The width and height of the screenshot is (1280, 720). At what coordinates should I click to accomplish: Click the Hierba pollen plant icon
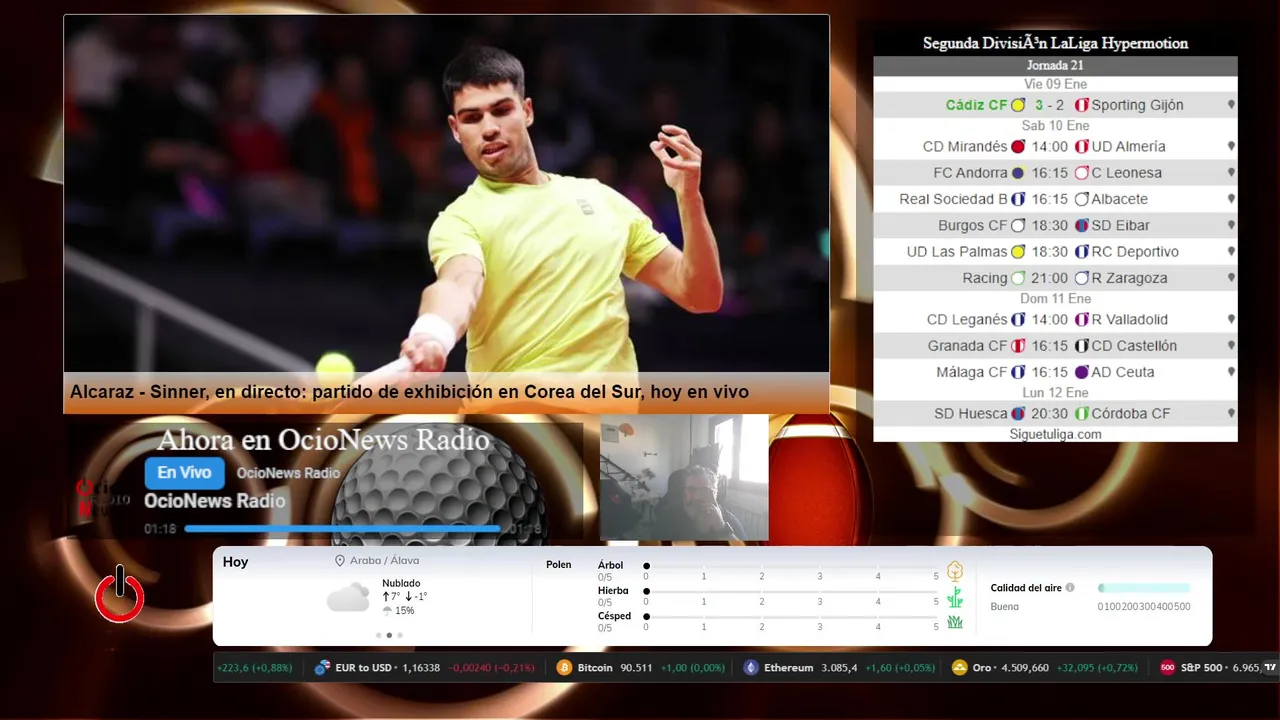pos(955,597)
